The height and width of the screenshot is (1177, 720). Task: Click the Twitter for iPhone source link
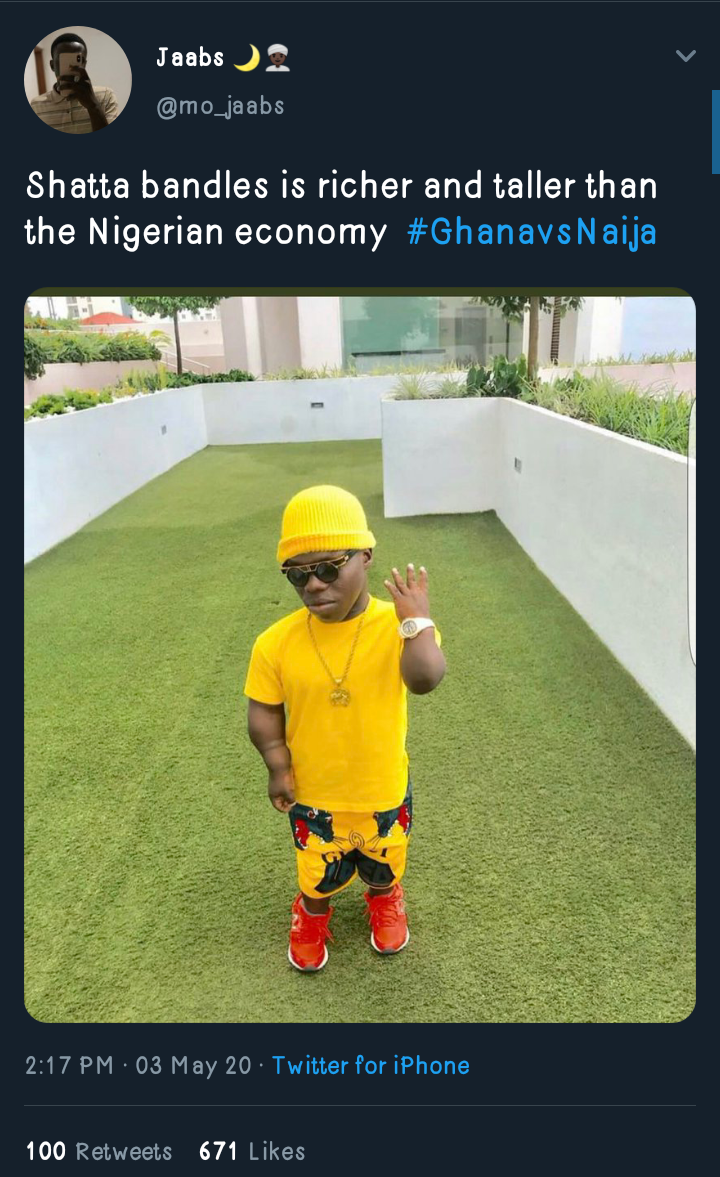[x=370, y=1065]
